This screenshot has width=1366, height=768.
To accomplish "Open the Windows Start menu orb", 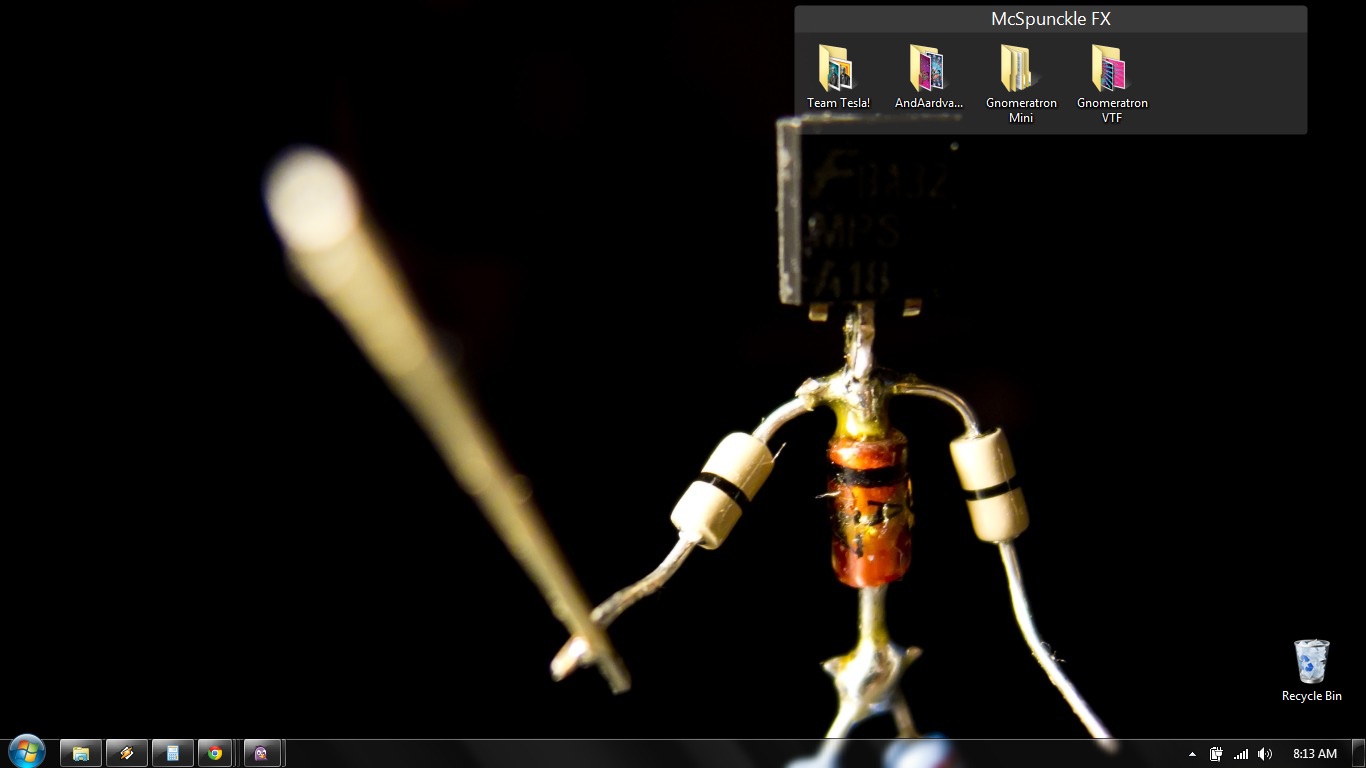I will (27, 752).
